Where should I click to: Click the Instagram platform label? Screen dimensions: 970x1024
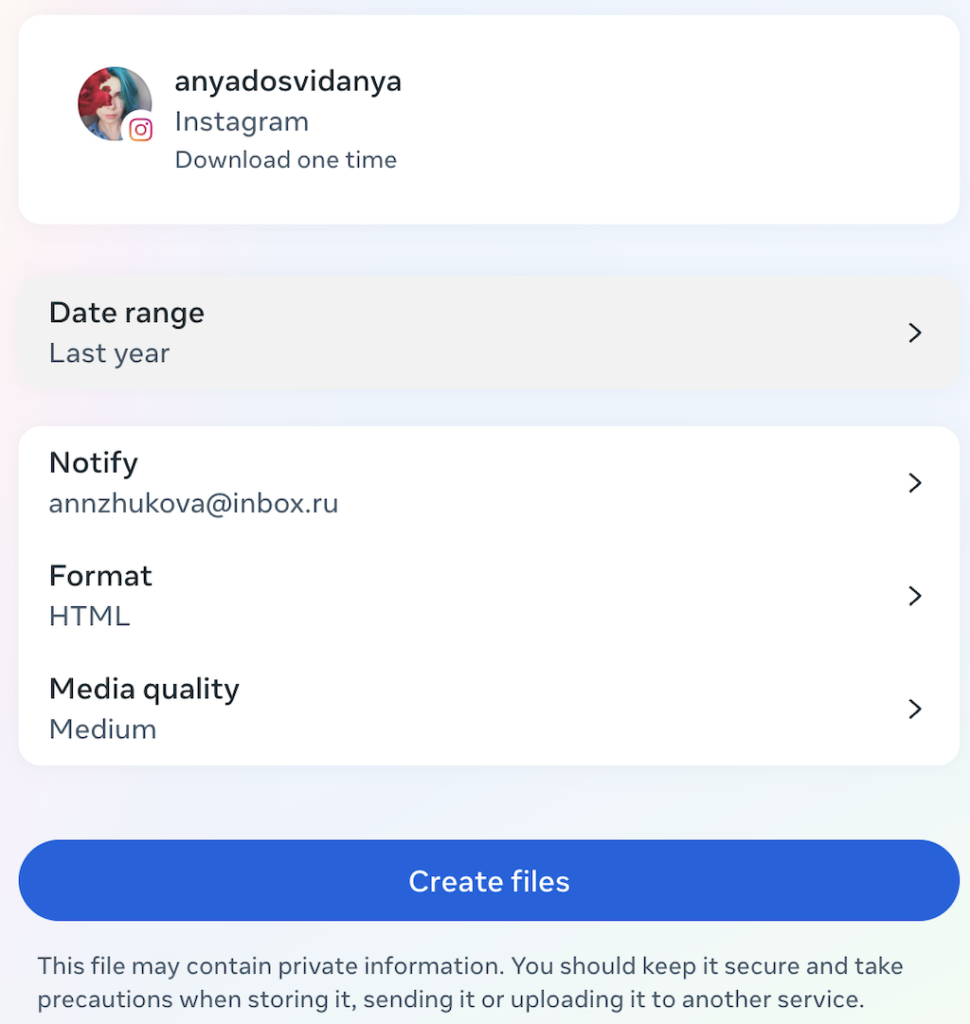click(x=241, y=121)
